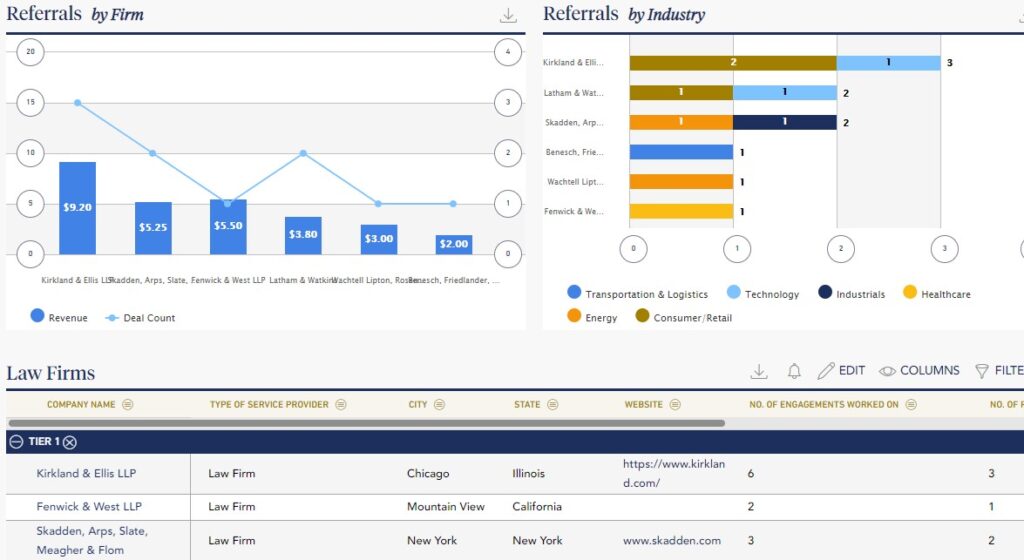The width and height of the screenshot is (1024, 560).
Task: Open Fenwick & West LLP company link
Action: [x=89, y=506]
